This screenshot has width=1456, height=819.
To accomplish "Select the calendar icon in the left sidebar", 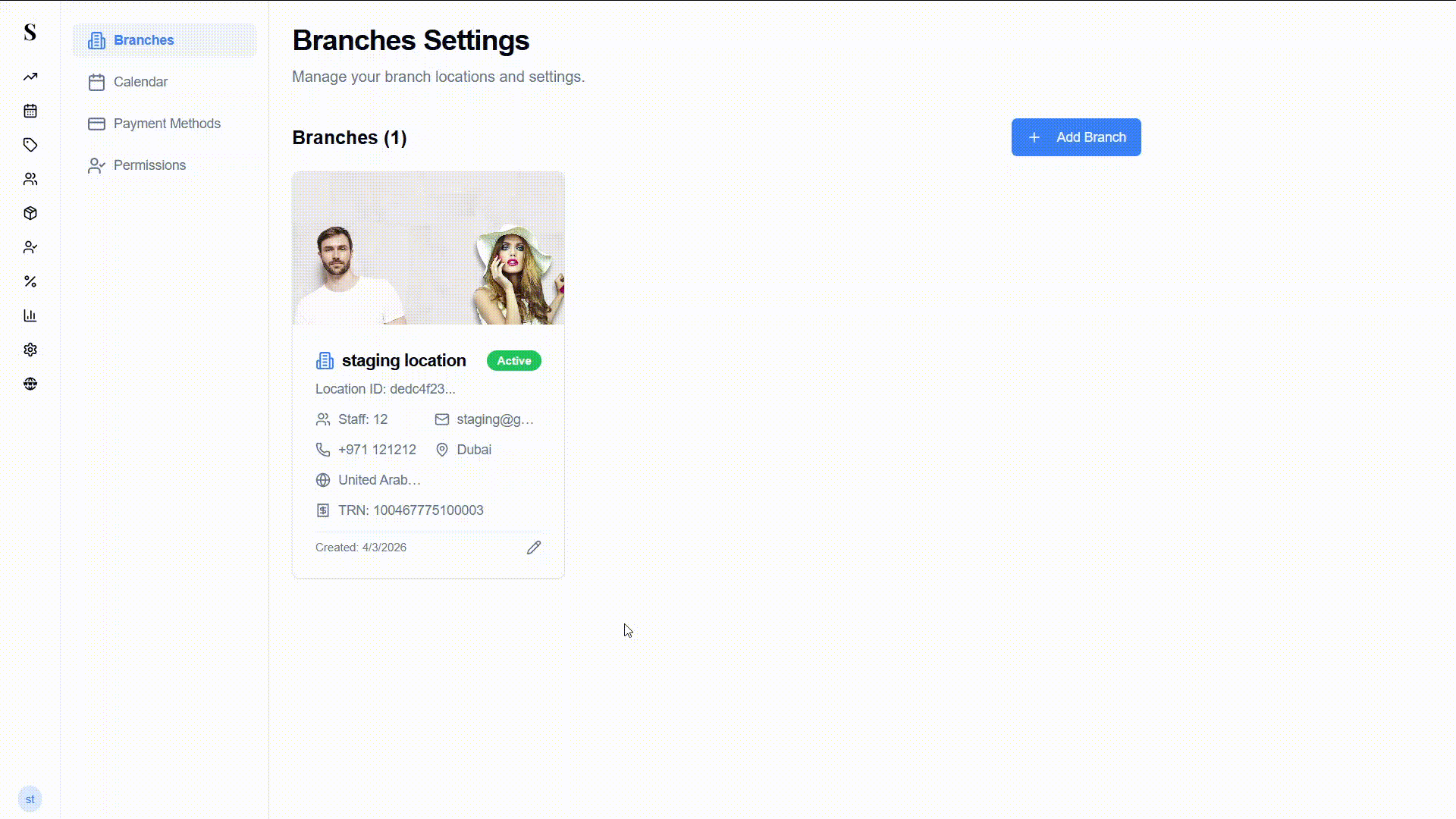I will tap(30, 111).
